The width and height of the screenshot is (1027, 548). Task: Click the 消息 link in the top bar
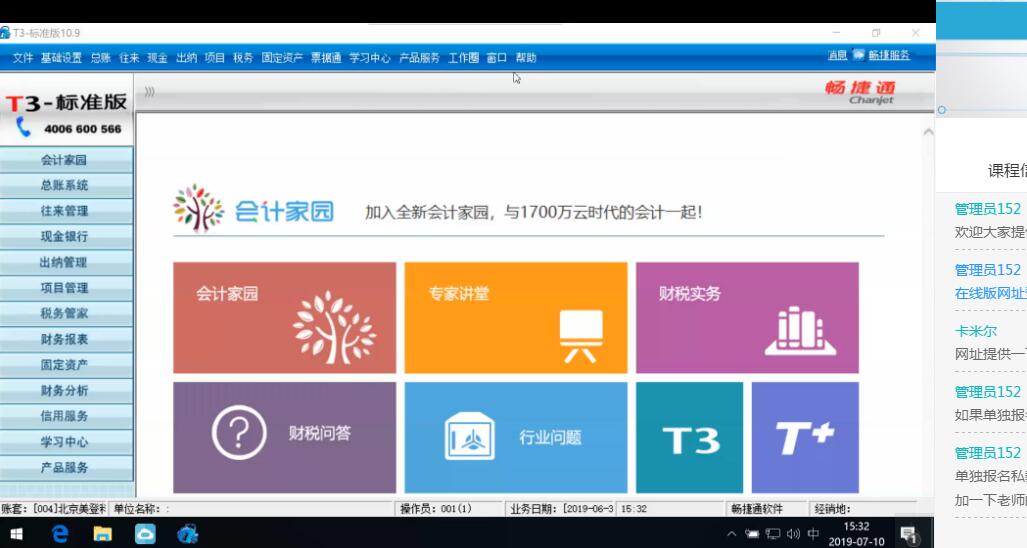[837, 56]
